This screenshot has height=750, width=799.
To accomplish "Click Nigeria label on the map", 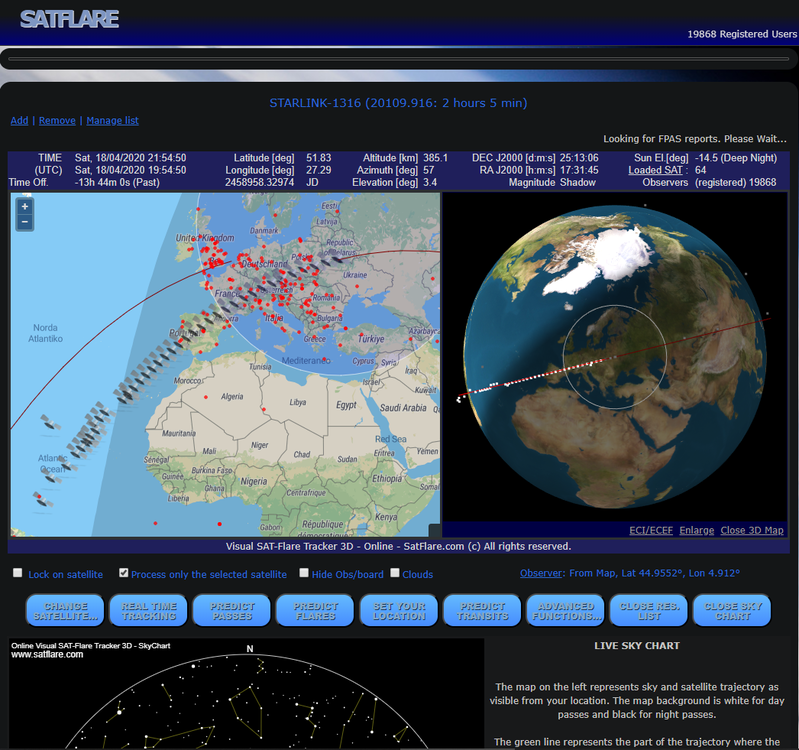I will (254, 481).
